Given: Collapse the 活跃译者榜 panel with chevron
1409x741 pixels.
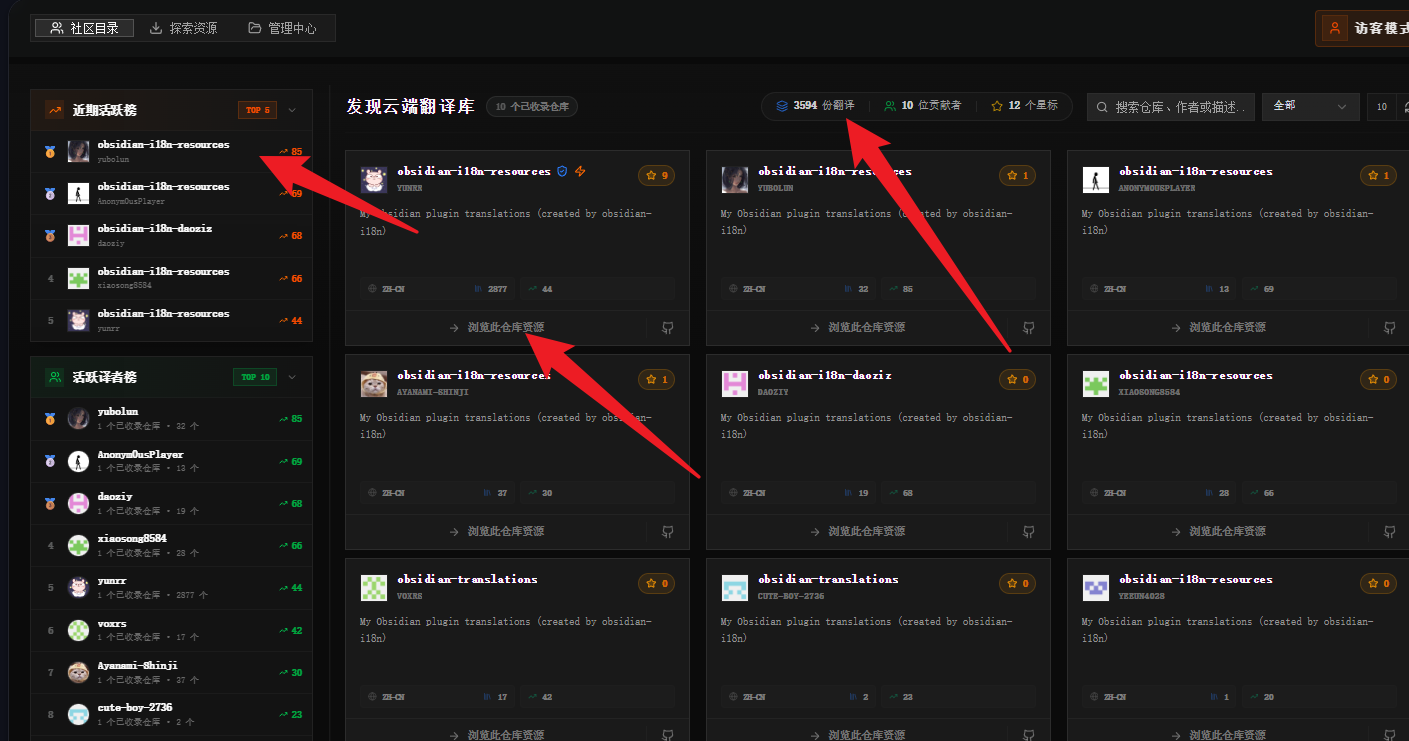Looking at the screenshot, I should tap(292, 377).
